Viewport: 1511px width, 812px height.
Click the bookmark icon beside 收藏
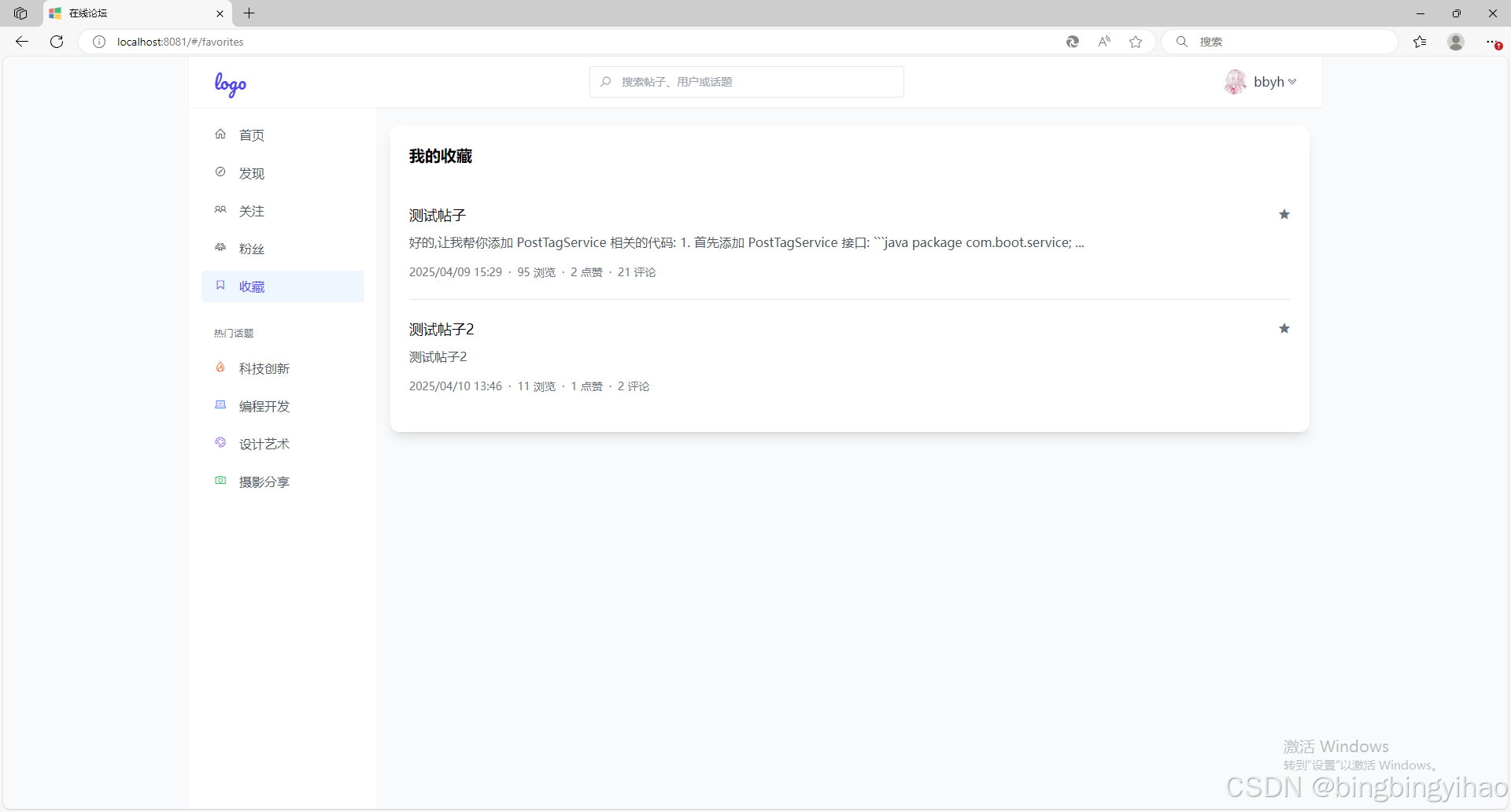click(x=220, y=286)
